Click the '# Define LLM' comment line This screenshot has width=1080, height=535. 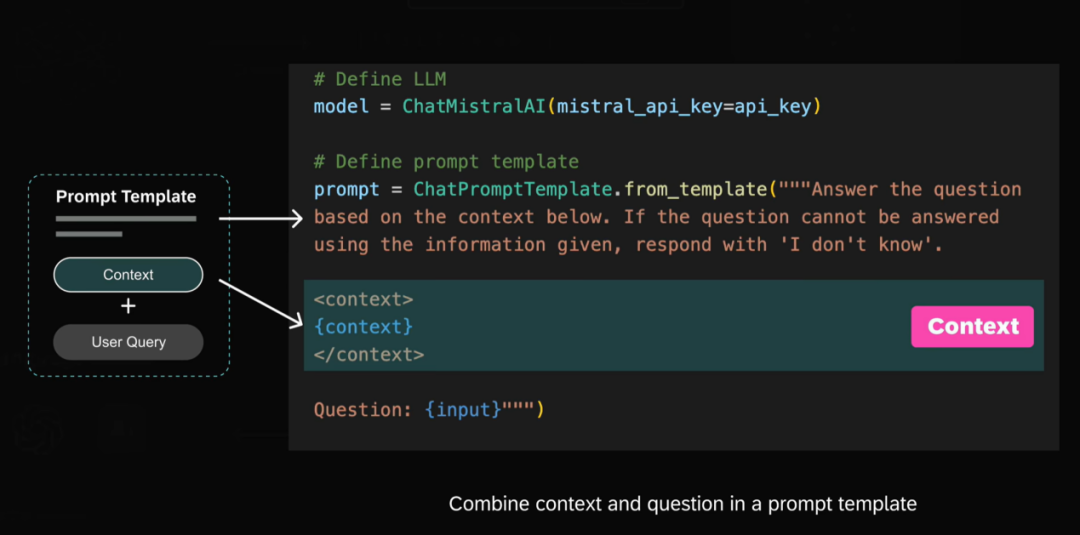pyautogui.click(x=381, y=79)
